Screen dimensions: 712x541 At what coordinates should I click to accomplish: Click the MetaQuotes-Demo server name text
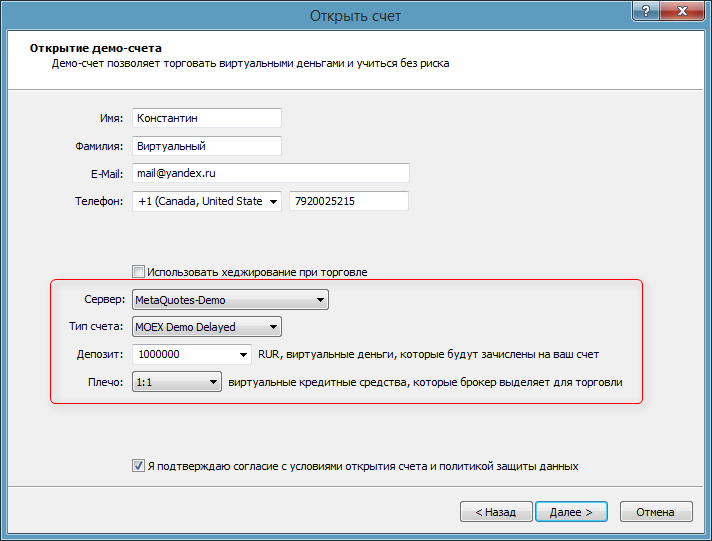(181, 299)
